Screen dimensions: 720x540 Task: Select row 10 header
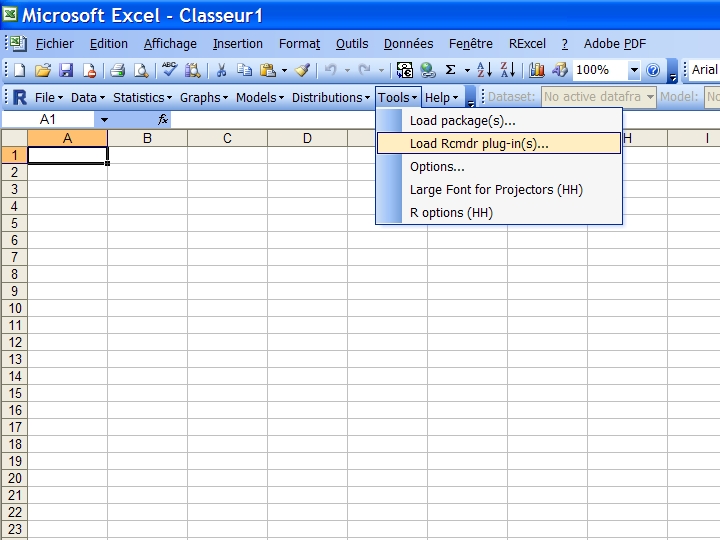tap(15, 308)
